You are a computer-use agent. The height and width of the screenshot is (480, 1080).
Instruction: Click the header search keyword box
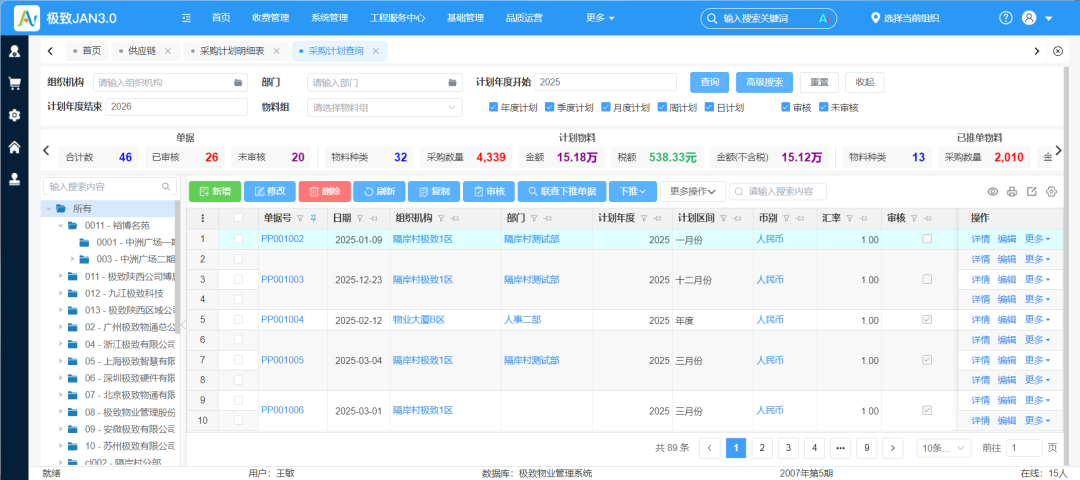point(768,19)
